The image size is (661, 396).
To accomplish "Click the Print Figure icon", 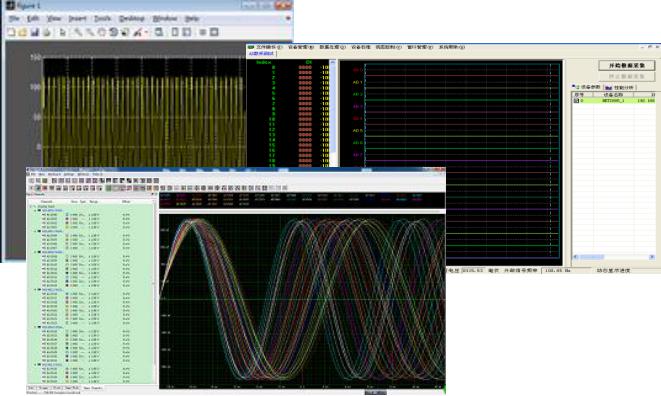I will 46,32.
